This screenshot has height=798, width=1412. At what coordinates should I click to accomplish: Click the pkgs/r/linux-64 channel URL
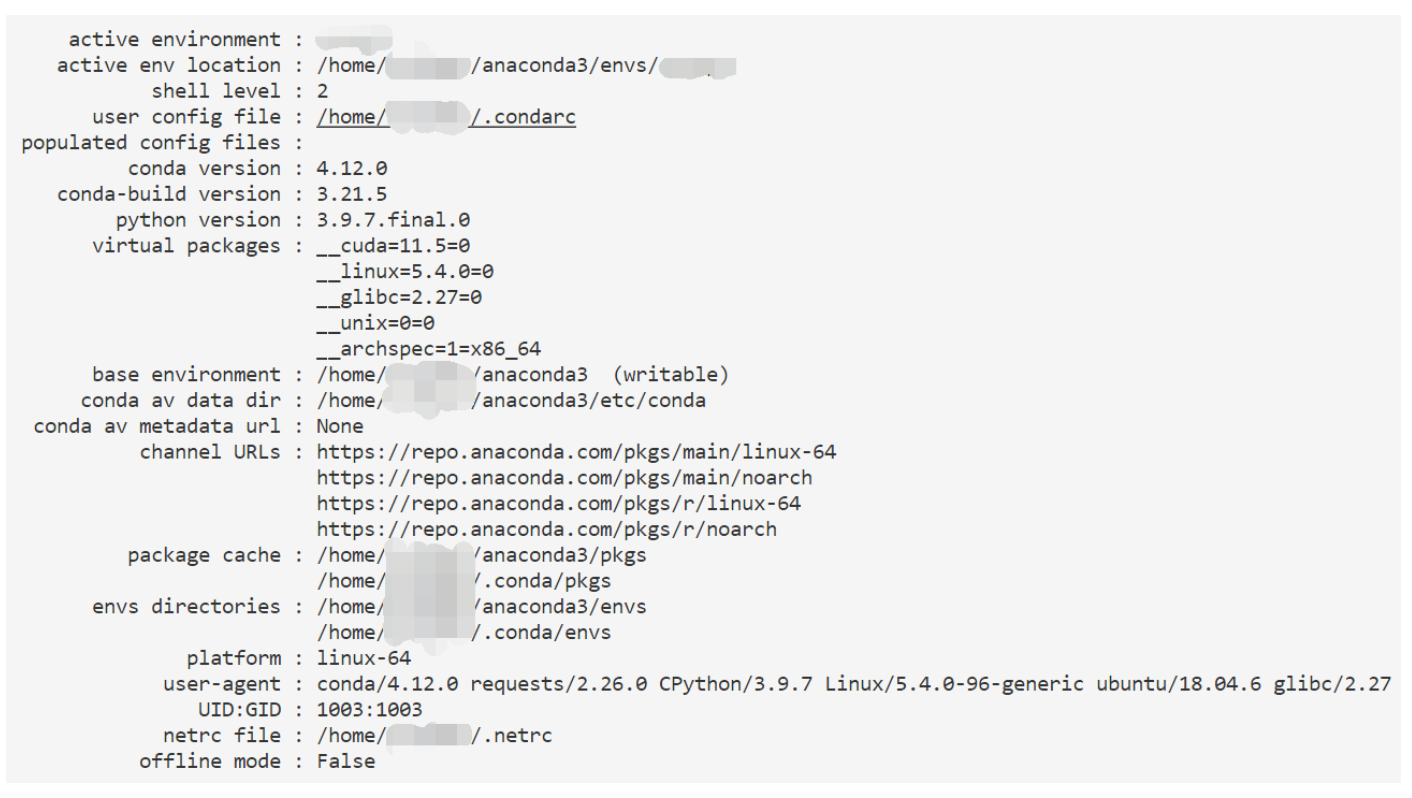tap(558, 504)
